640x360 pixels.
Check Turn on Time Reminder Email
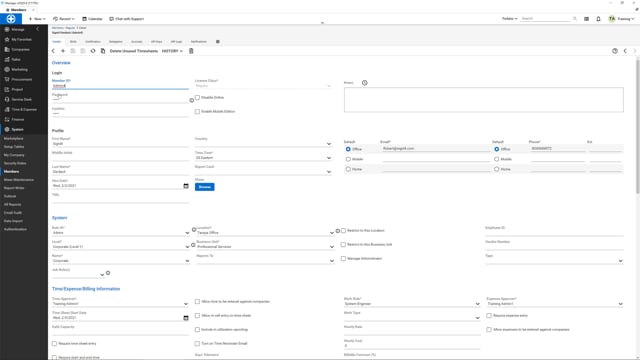pyautogui.click(x=197, y=343)
